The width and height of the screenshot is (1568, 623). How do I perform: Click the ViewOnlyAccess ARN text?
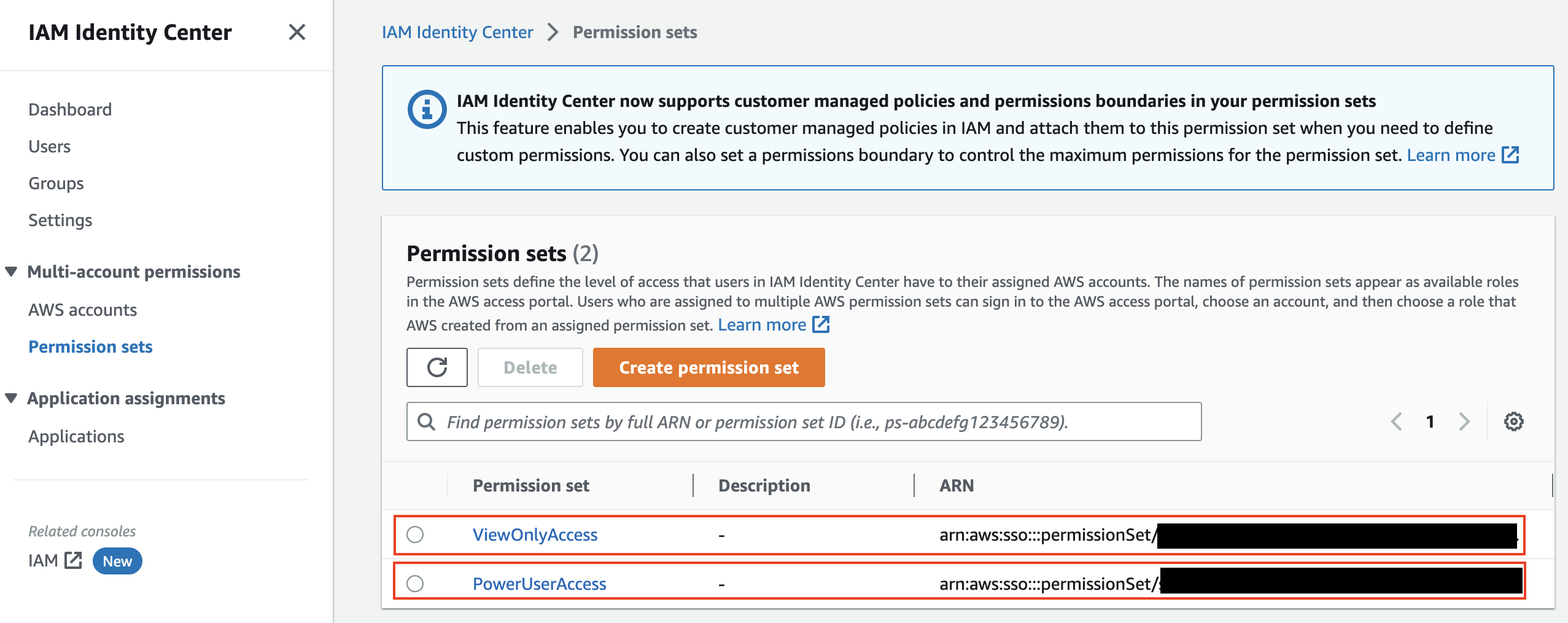point(1047,535)
